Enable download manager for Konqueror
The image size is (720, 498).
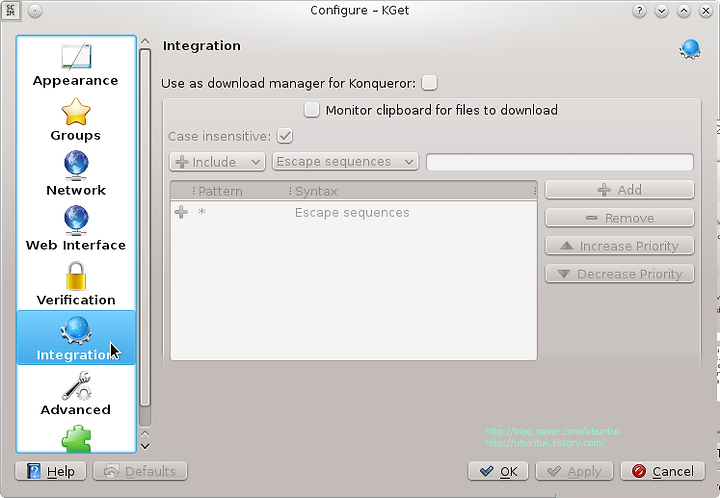429,83
